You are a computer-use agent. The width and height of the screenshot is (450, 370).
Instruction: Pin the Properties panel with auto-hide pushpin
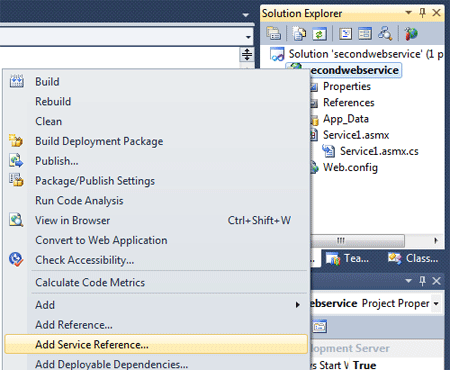tap(422, 281)
